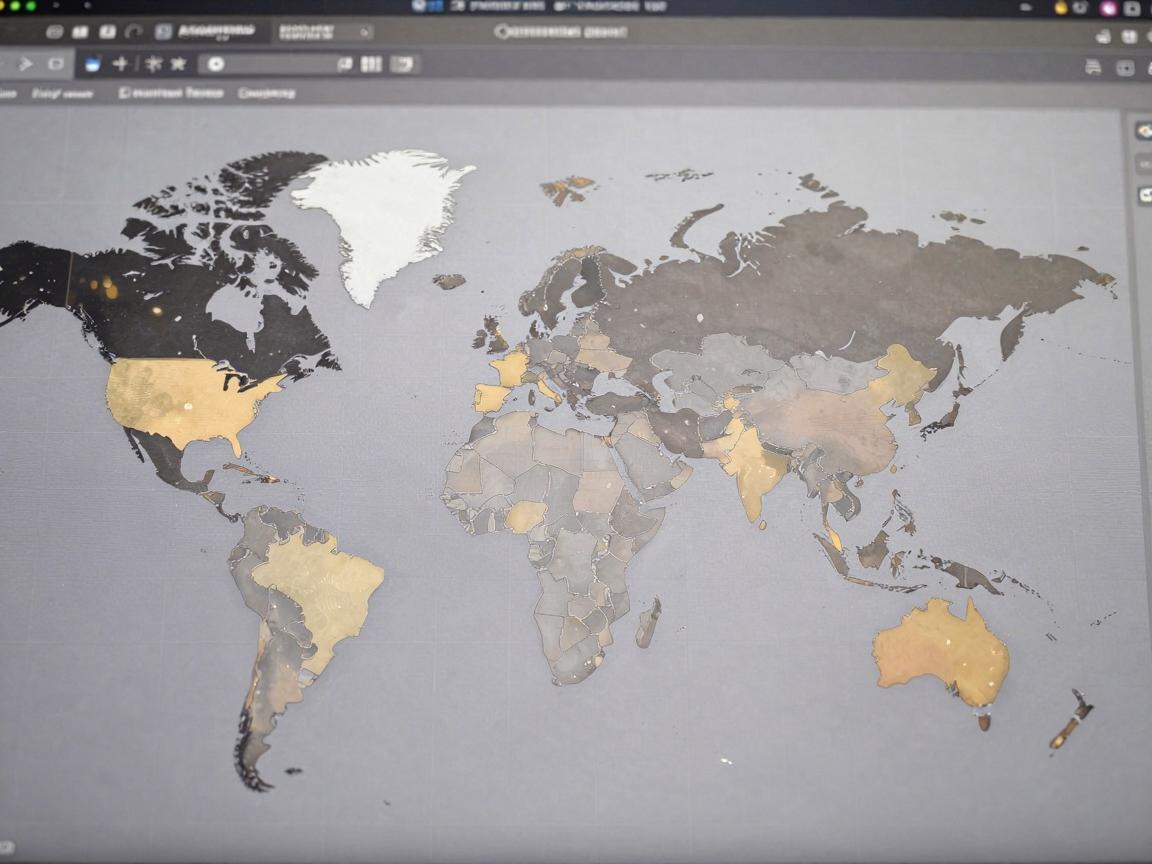Click the plus icon in the toolbar
This screenshot has width=1152, height=864.
point(120,64)
